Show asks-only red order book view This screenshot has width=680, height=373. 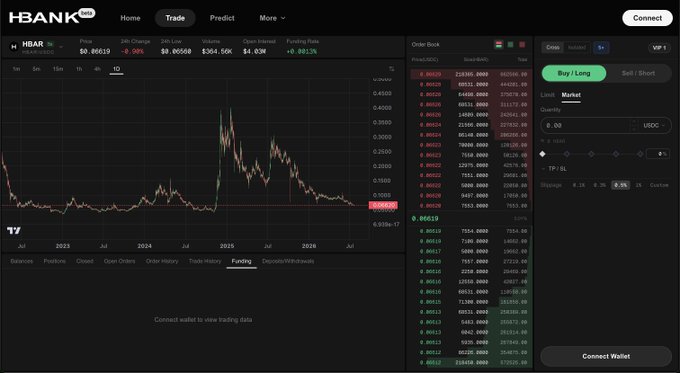point(522,44)
